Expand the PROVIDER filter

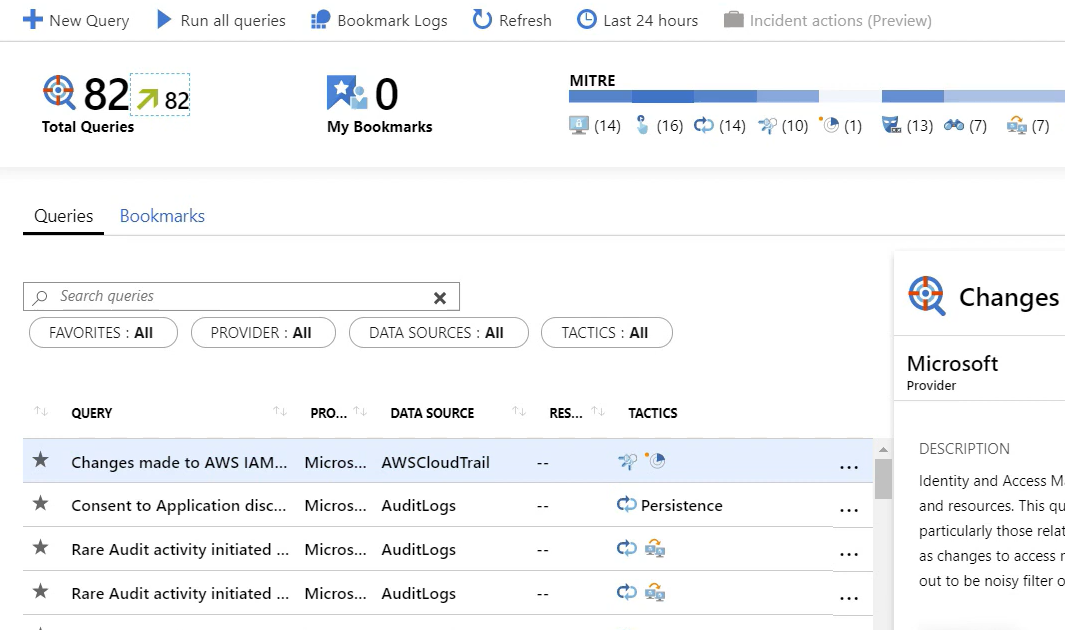click(x=262, y=333)
